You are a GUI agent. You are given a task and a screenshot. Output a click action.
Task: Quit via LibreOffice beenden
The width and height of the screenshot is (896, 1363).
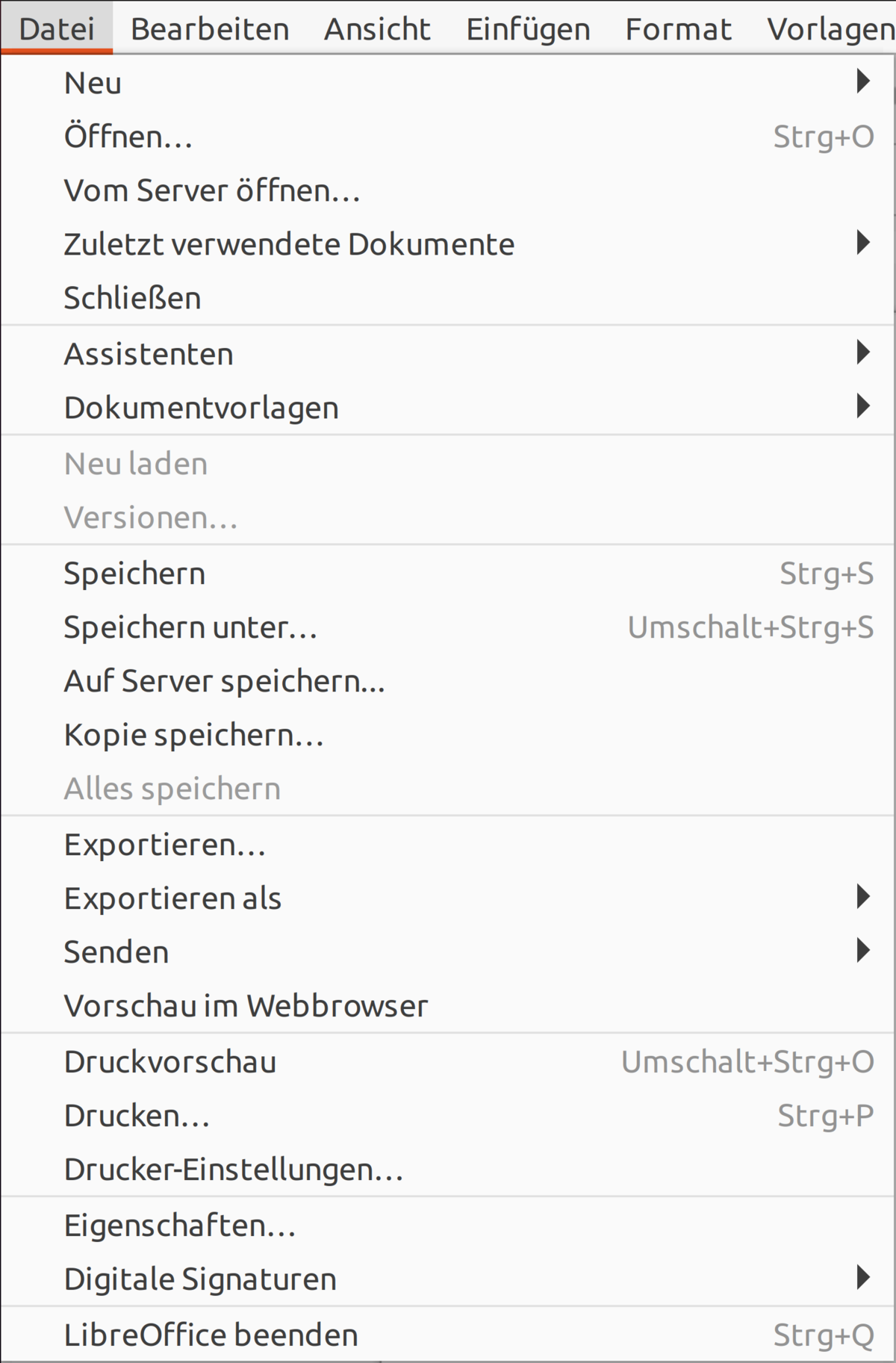pyautogui.click(x=447, y=1335)
